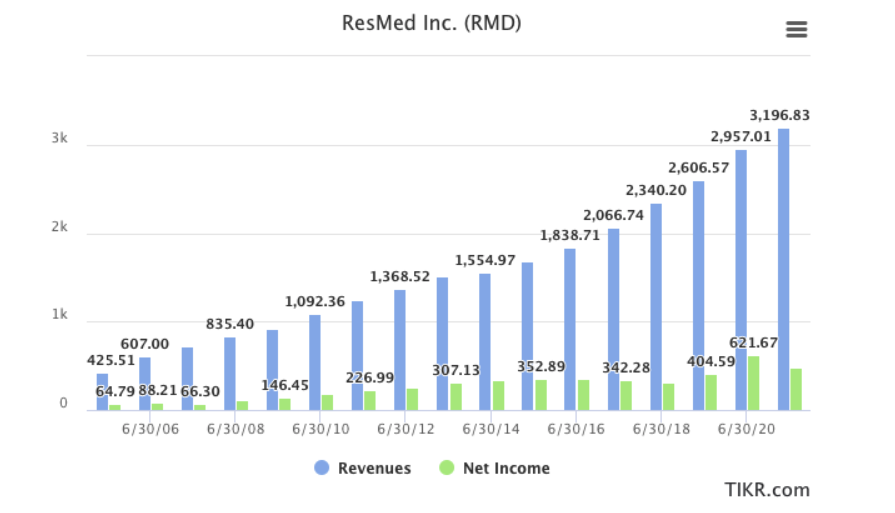Image resolution: width=895 pixels, height=513 pixels.
Task: Click the 6/30/14 x-axis label
Action: [491, 429]
